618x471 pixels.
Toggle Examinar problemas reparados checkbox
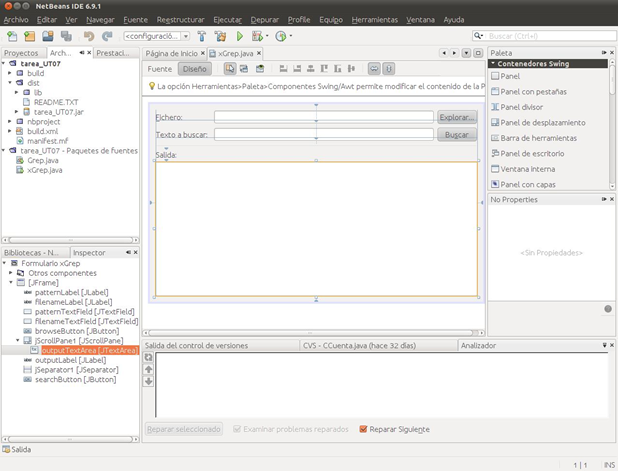click(237, 429)
